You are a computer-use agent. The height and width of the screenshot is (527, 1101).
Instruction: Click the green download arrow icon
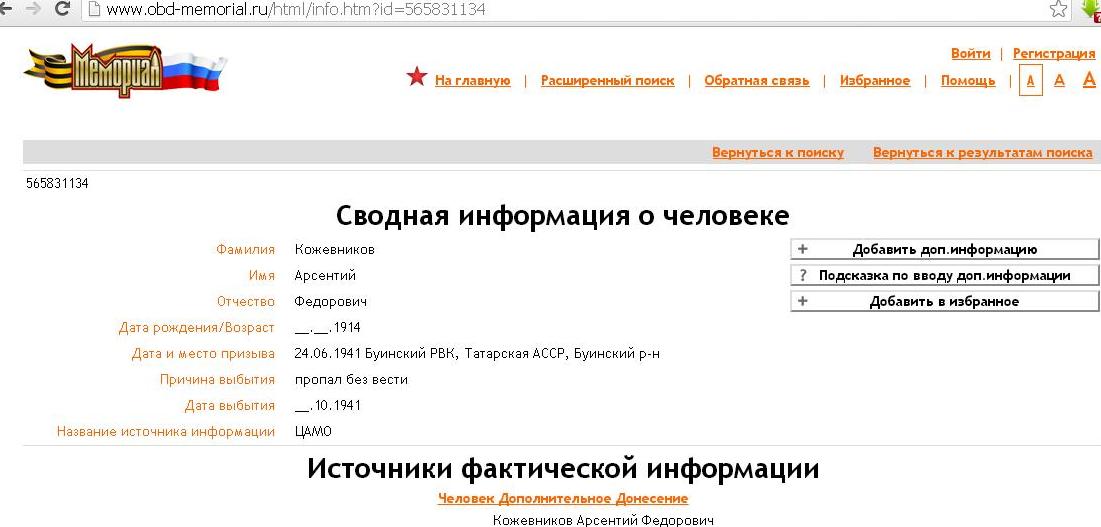[x=1091, y=9]
